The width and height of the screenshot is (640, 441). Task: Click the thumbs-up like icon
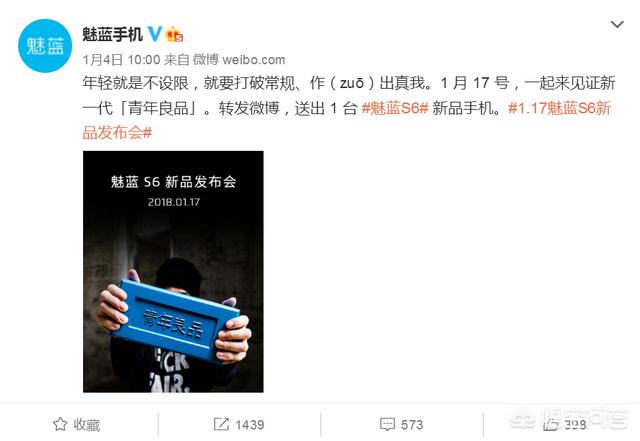coord(550,425)
